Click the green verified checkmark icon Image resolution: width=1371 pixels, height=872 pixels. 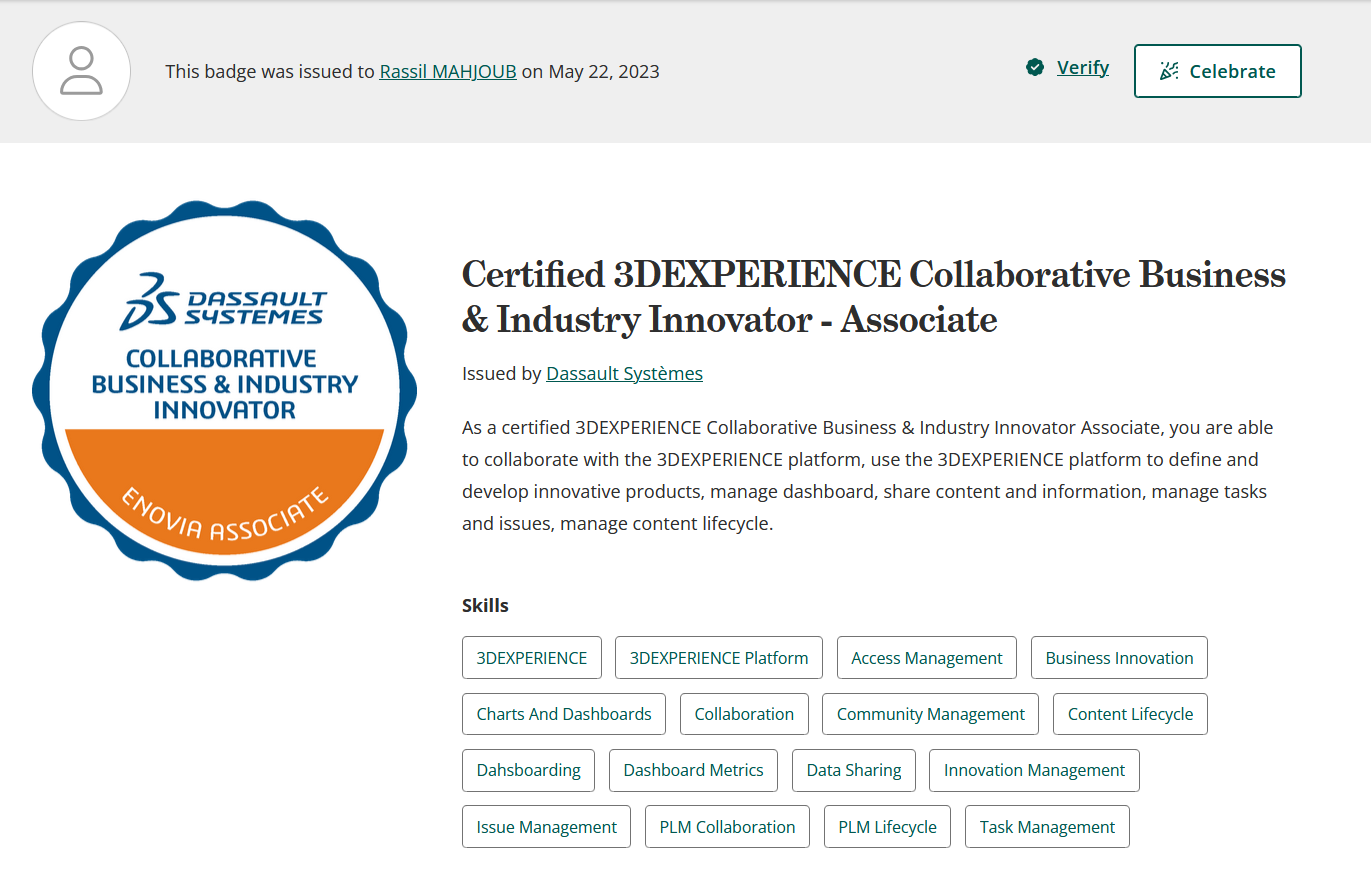[x=1035, y=67]
